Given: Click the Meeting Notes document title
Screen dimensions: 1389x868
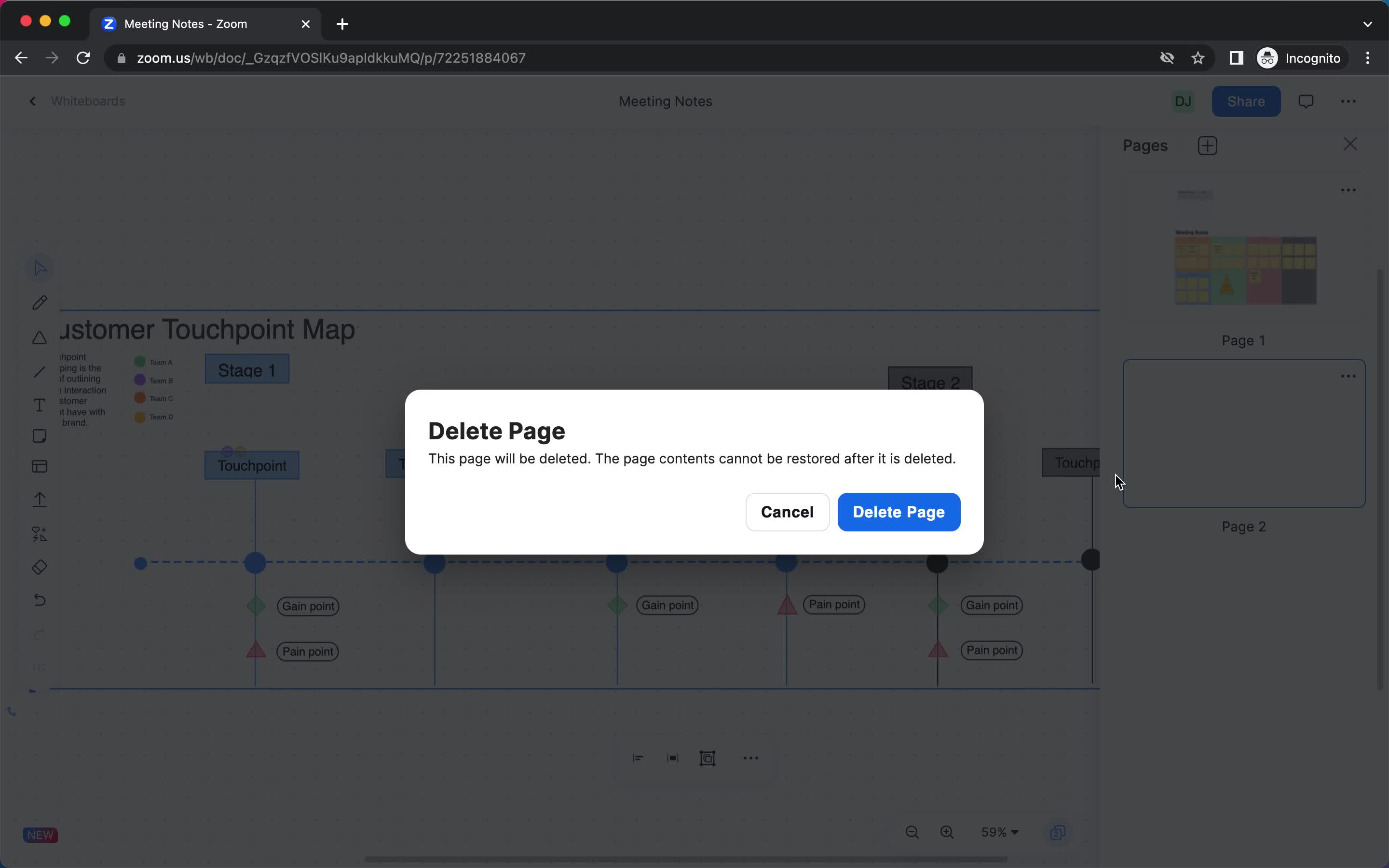Looking at the screenshot, I should click(x=665, y=102).
